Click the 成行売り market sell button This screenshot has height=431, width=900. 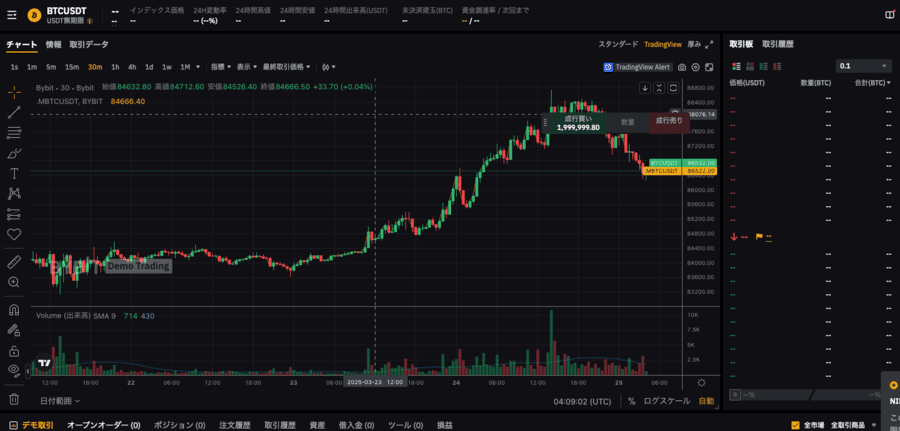pyautogui.click(x=669, y=121)
